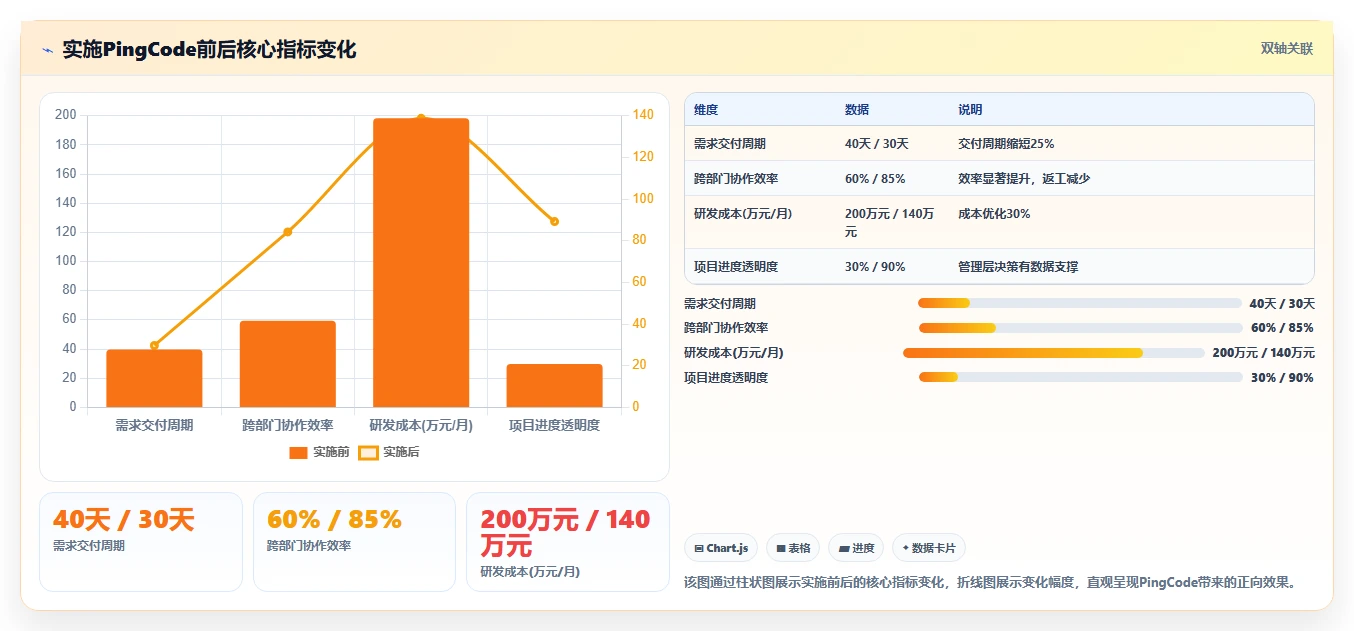This screenshot has width=1354, height=631.
Task: Click the line point above 项目进度透明度 bar
Action: coord(554,222)
